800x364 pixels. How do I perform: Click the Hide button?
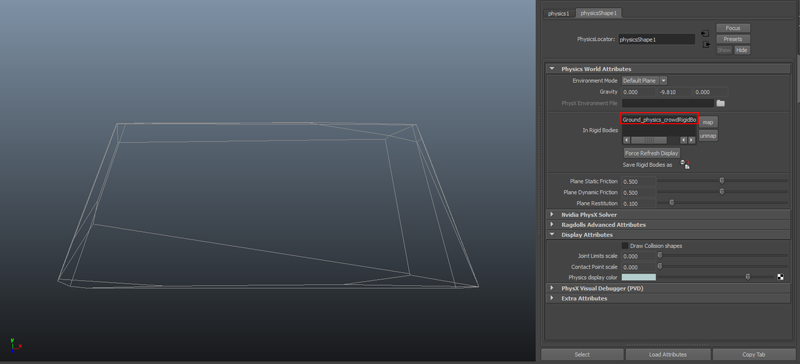point(742,50)
